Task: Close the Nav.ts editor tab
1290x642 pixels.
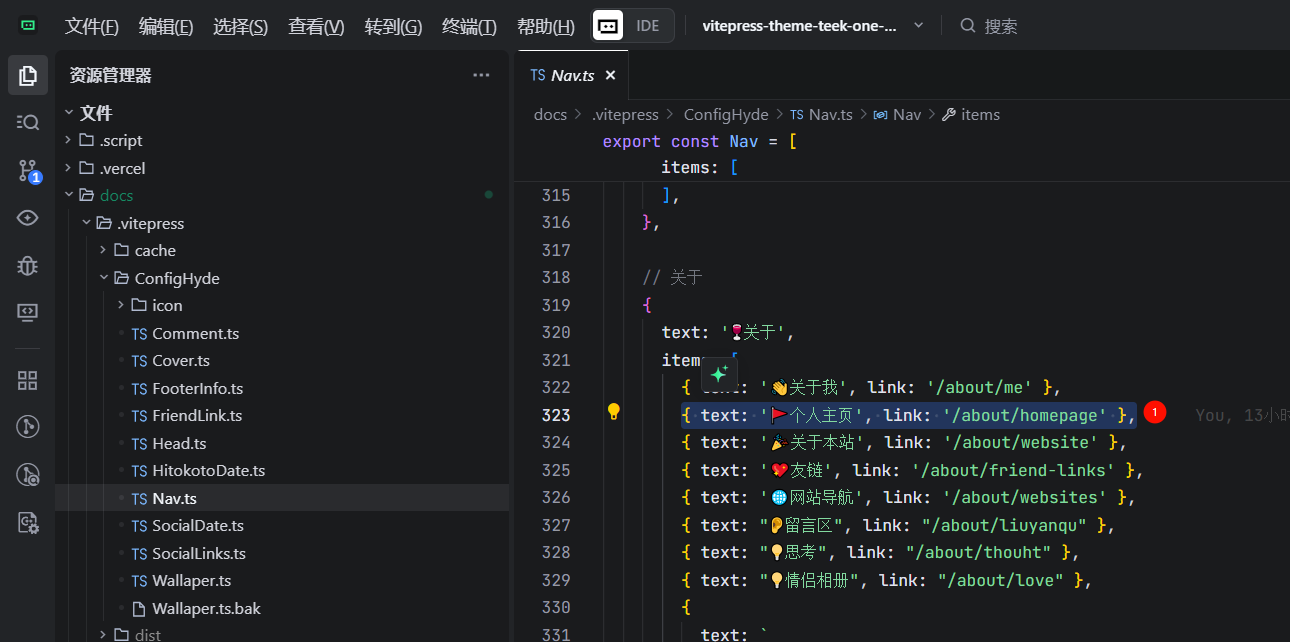Action: click(610, 75)
